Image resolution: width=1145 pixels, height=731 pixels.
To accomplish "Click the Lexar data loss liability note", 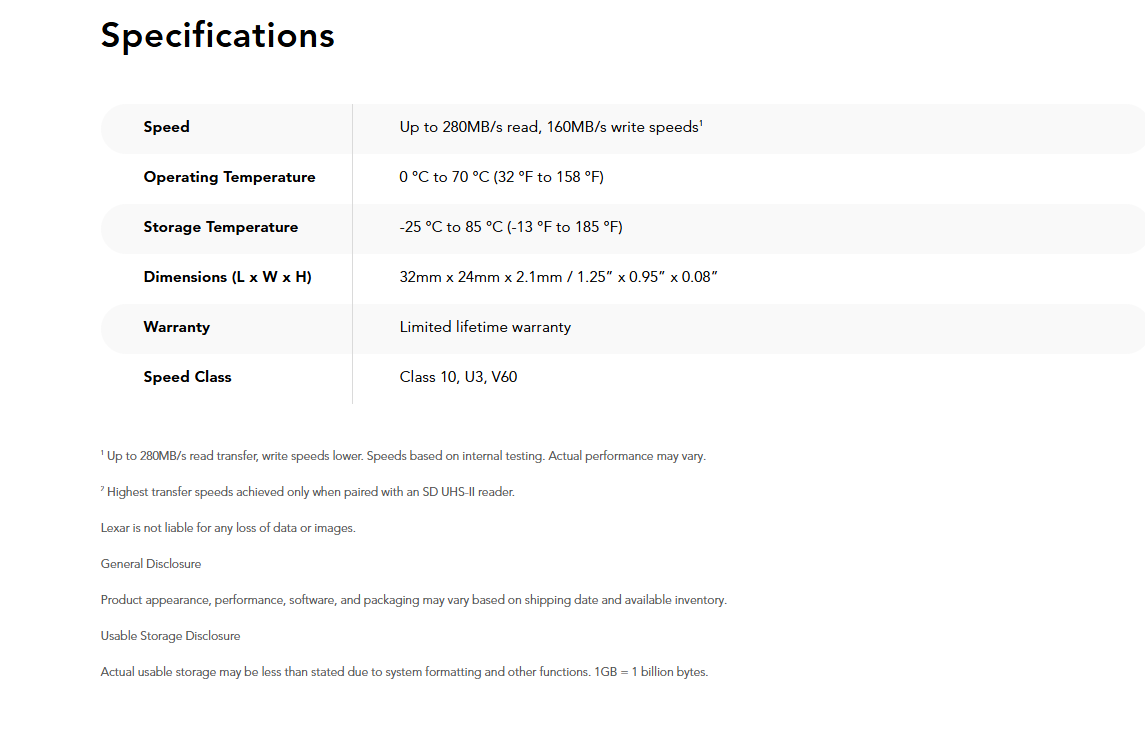I will 228,528.
